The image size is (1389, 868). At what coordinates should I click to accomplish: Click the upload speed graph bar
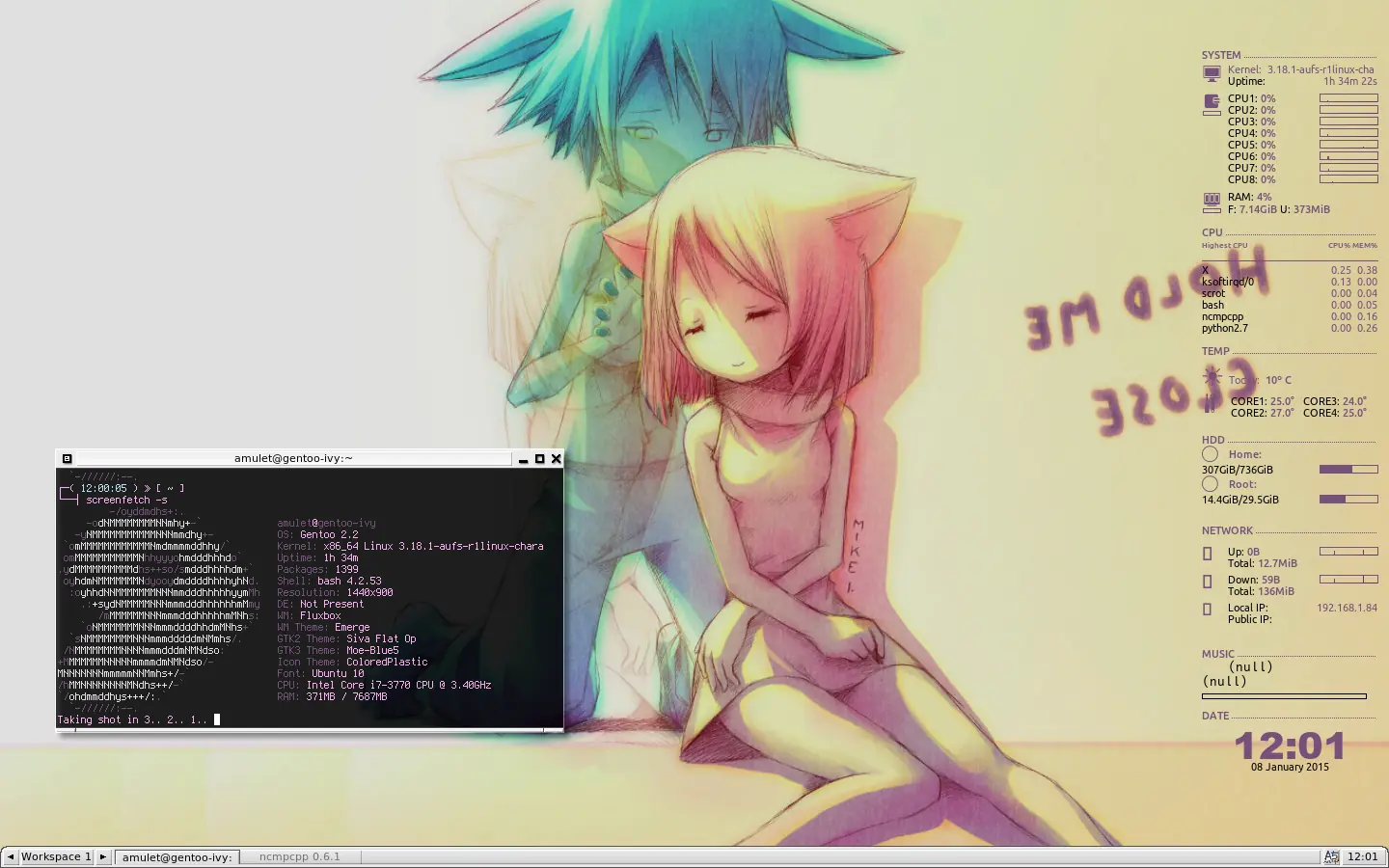tap(1348, 552)
